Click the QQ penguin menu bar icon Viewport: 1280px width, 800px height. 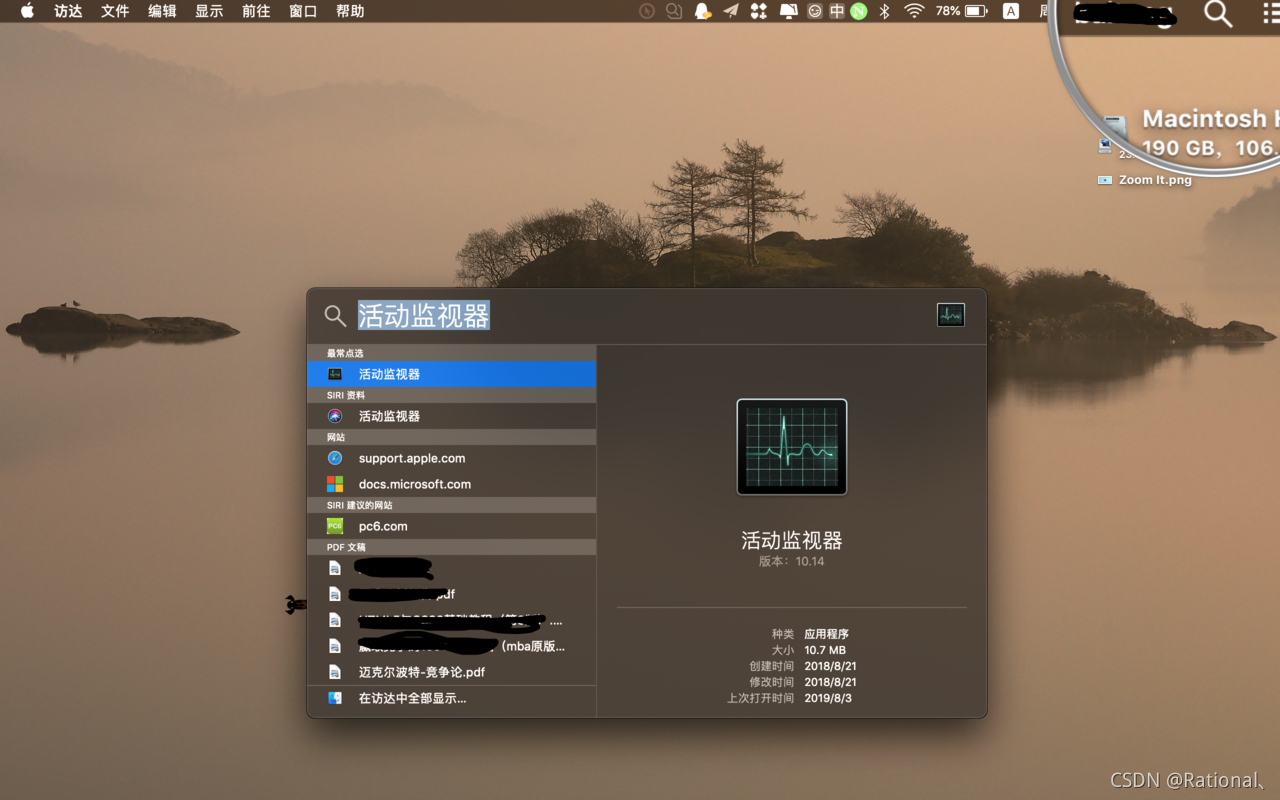coord(703,11)
